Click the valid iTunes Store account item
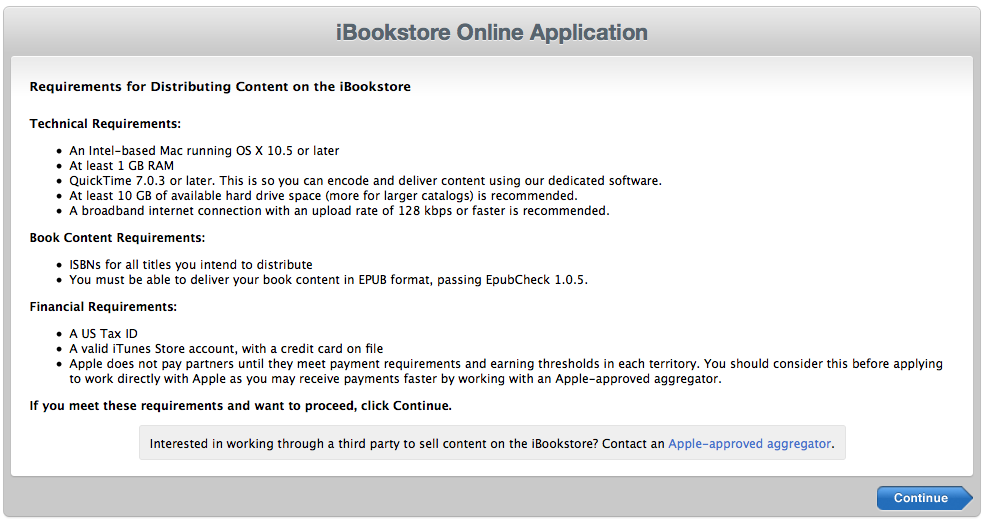Image resolution: width=990 pixels, height=524 pixels. pos(226,349)
